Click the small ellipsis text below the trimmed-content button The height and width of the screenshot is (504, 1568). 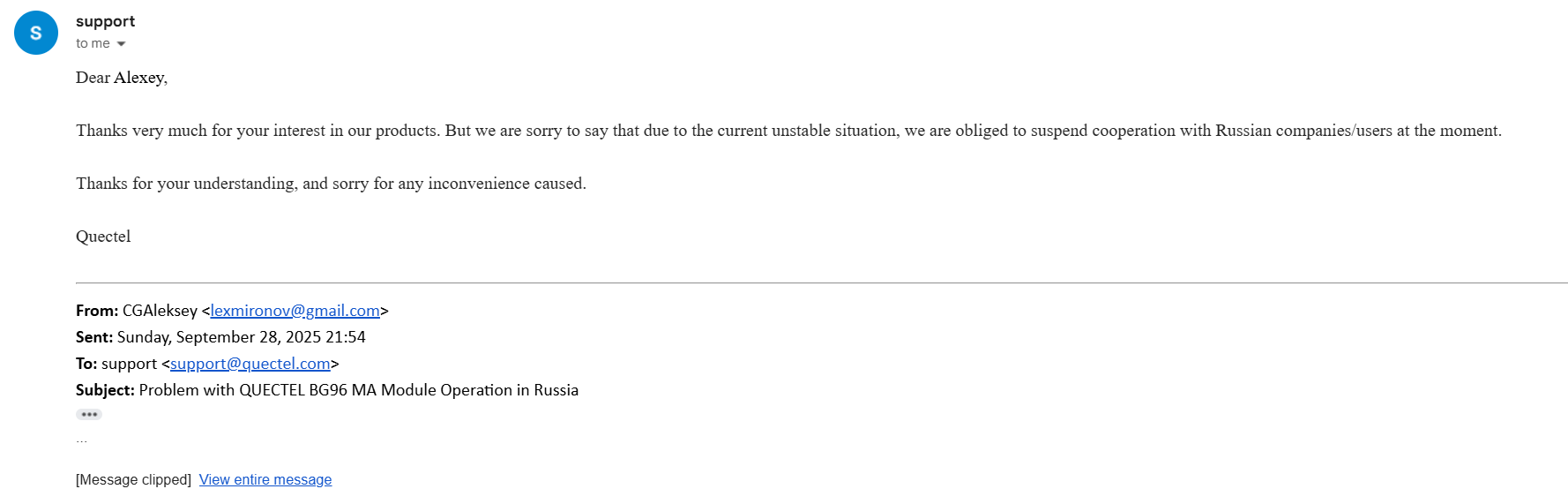coord(81,440)
